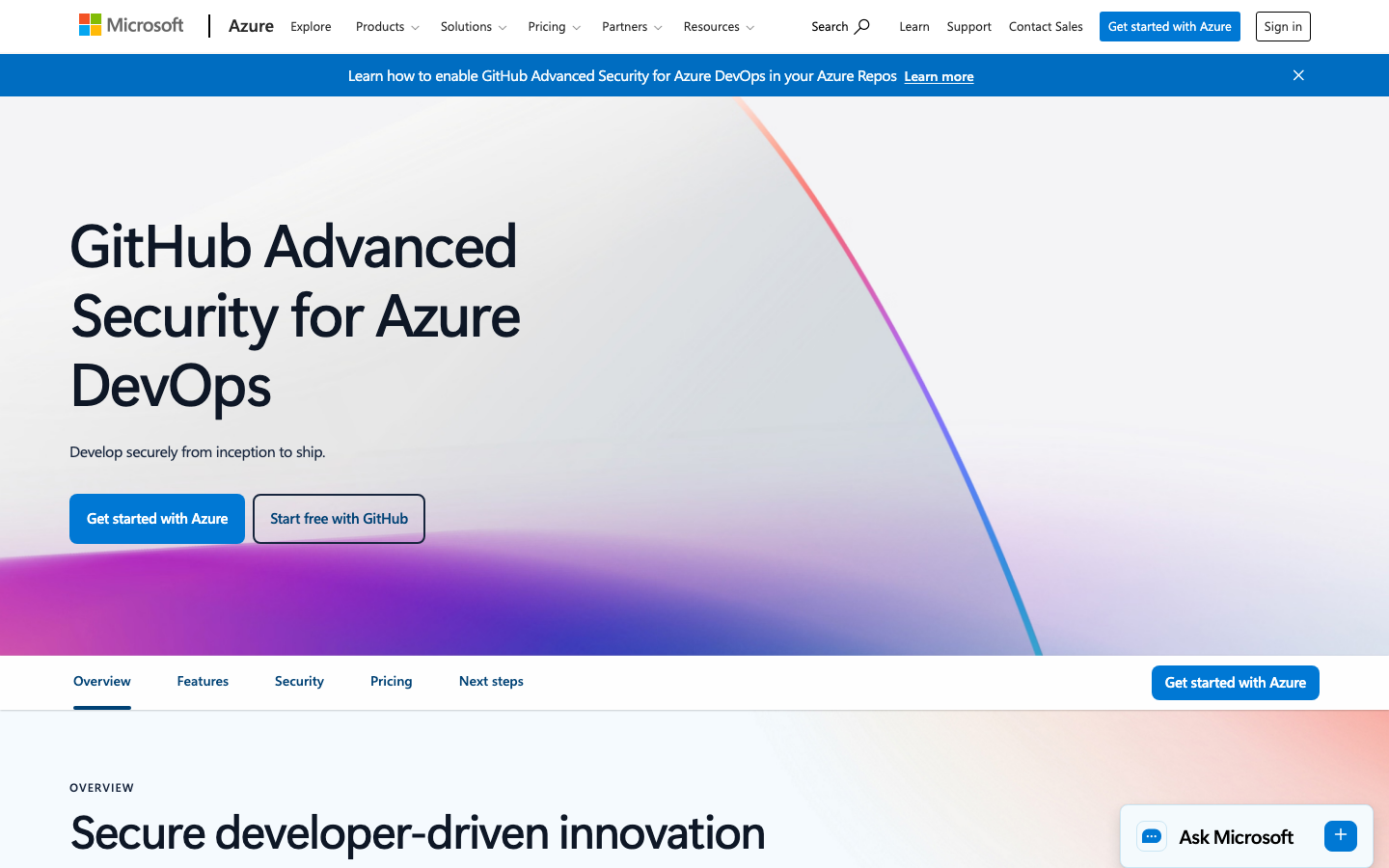Screen dimensions: 1389x868
Task: Click 'Develop securely from inception to ship.' text
Action: click(x=198, y=451)
